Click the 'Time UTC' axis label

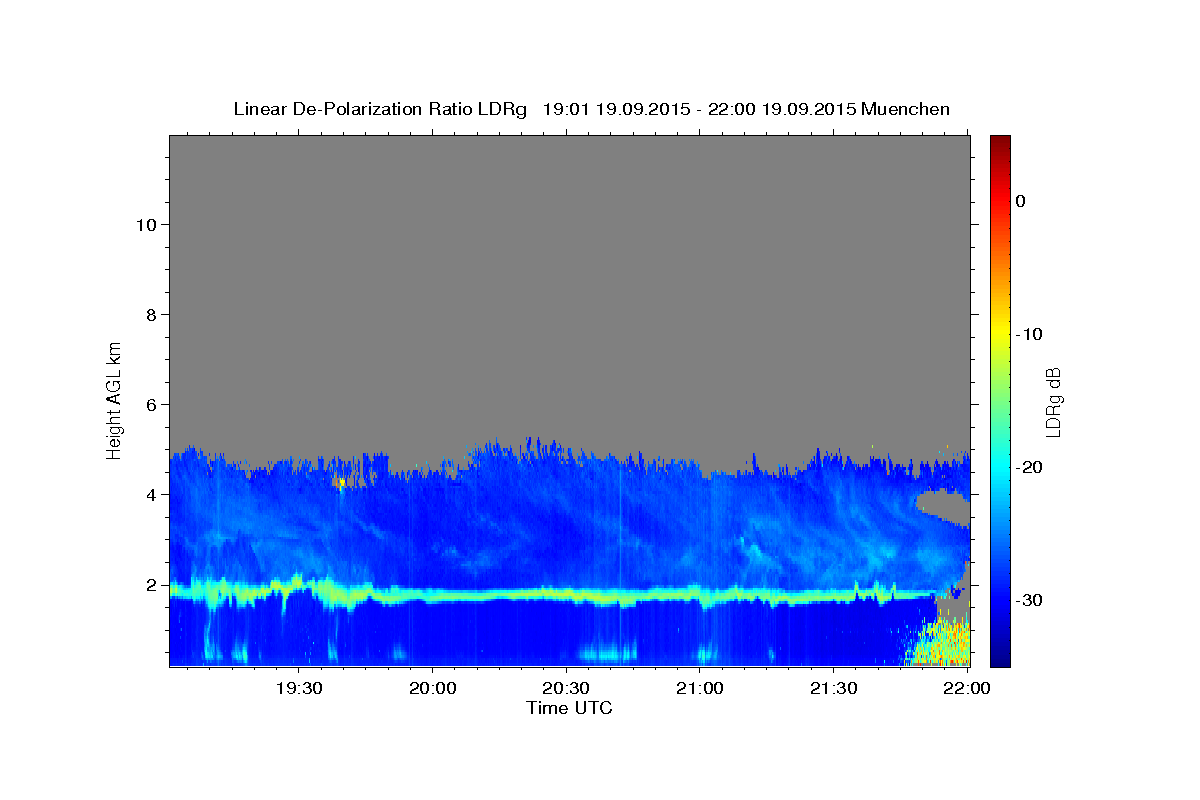(569, 708)
